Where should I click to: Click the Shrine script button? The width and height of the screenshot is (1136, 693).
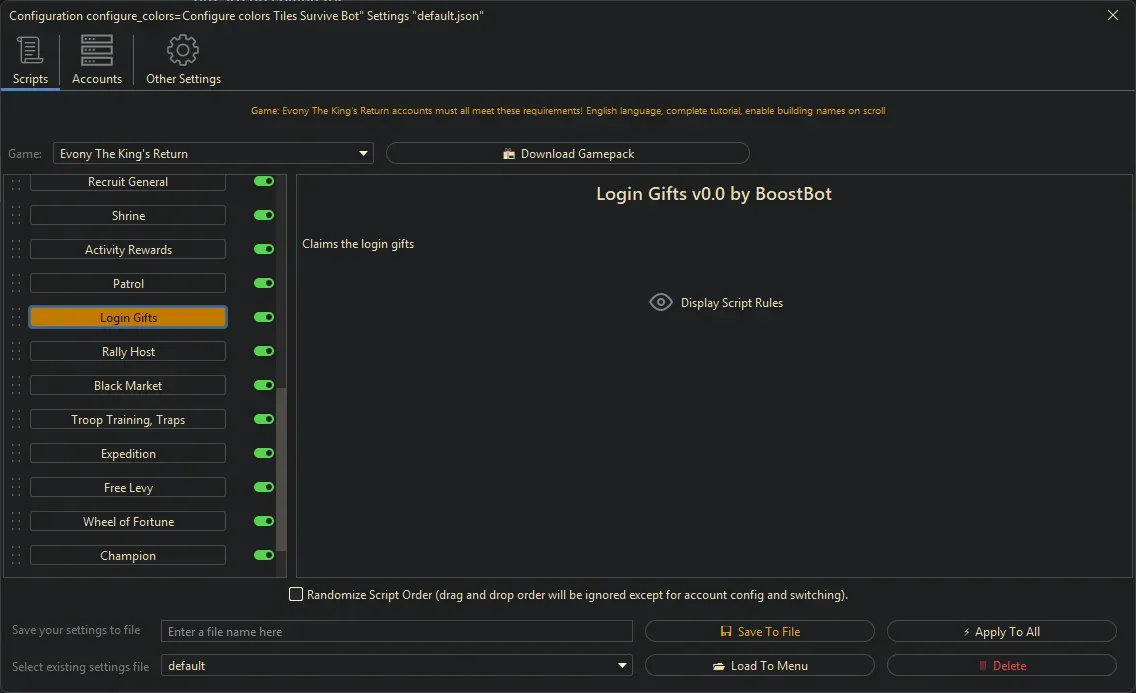tap(127, 215)
